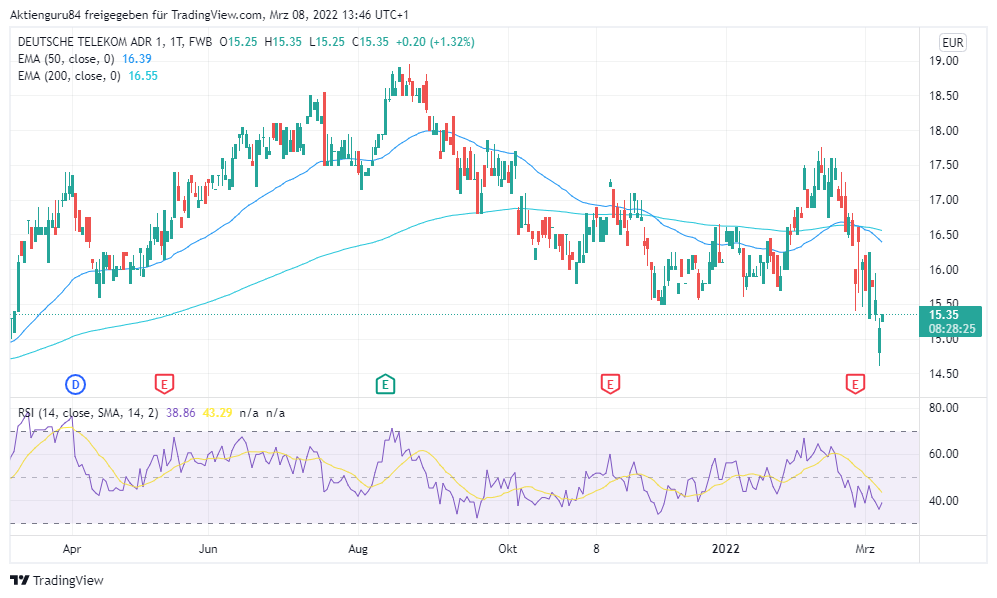Click the 17.00 price axis label
This screenshot has height=598, width=997.
[x=944, y=200]
